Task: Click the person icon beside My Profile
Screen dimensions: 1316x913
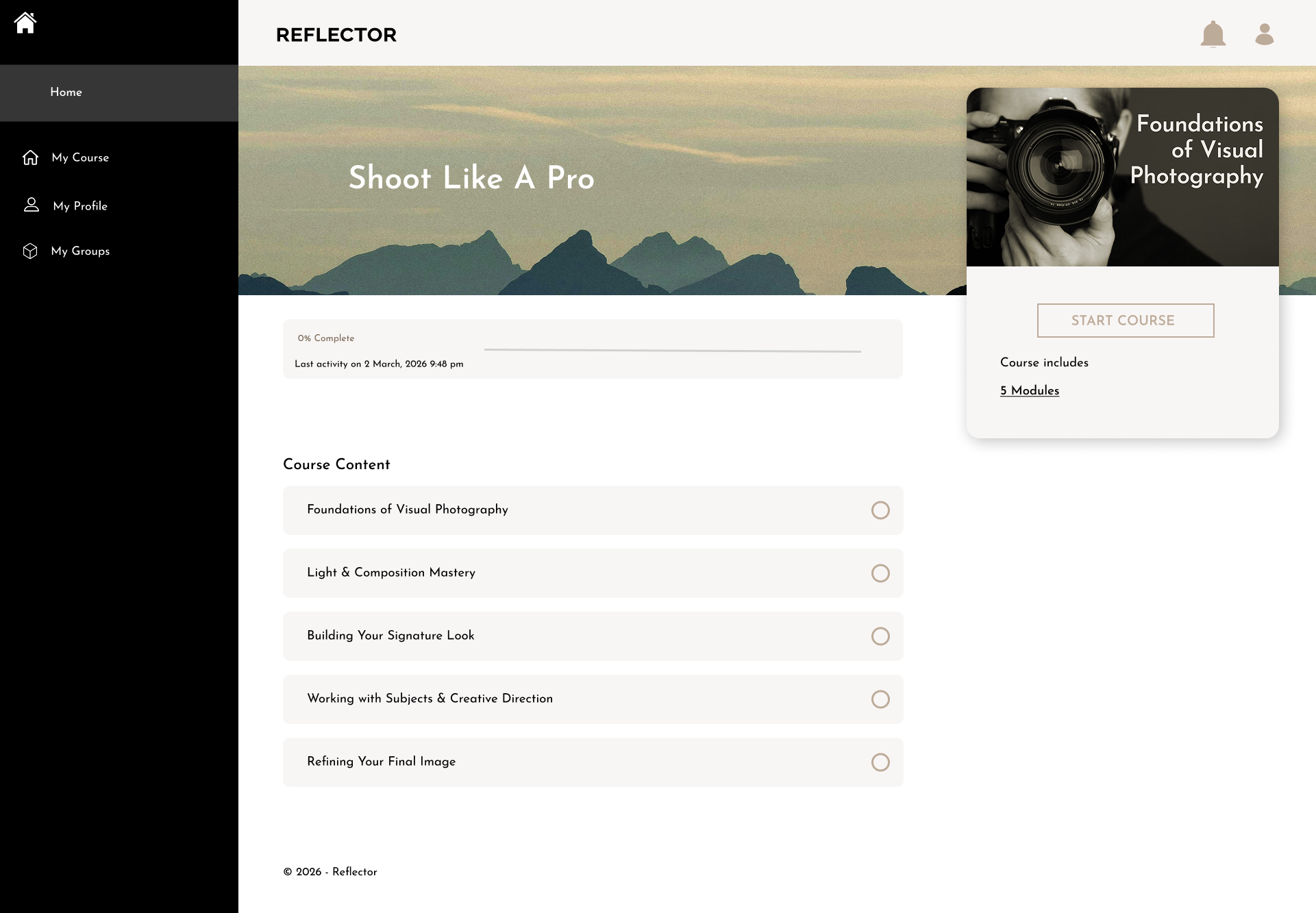Action: [32, 205]
